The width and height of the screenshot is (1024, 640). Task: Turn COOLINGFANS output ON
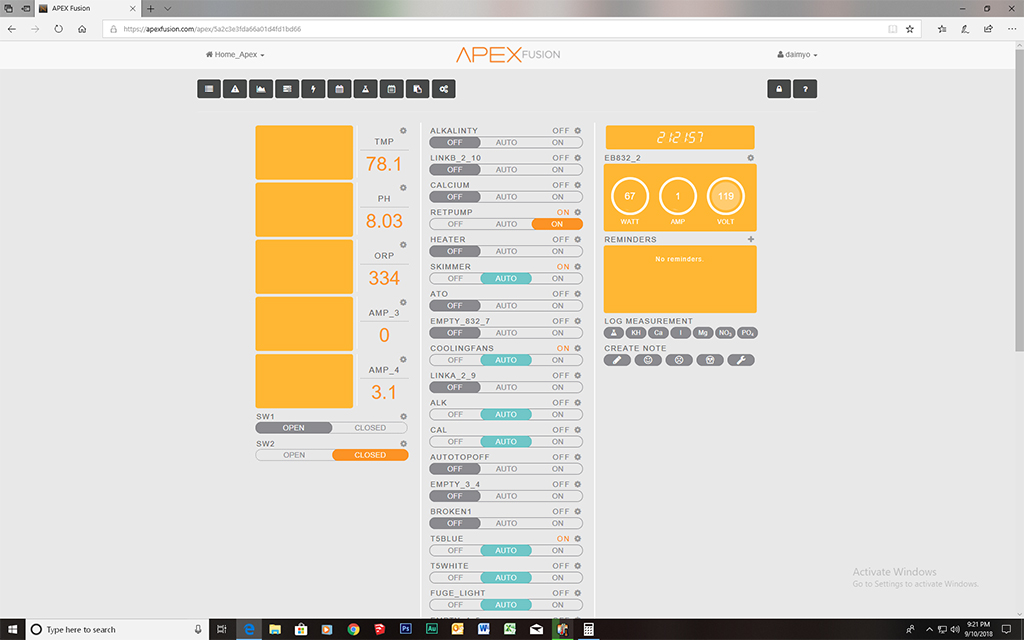tap(557, 360)
